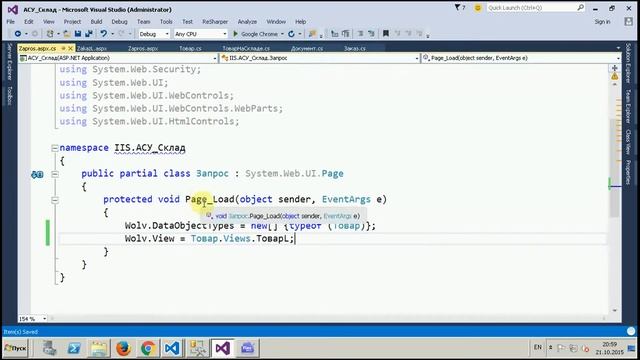The height and width of the screenshot is (360, 640).
Task: Click the 'Товар.Views' code text
Action: point(220,238)
